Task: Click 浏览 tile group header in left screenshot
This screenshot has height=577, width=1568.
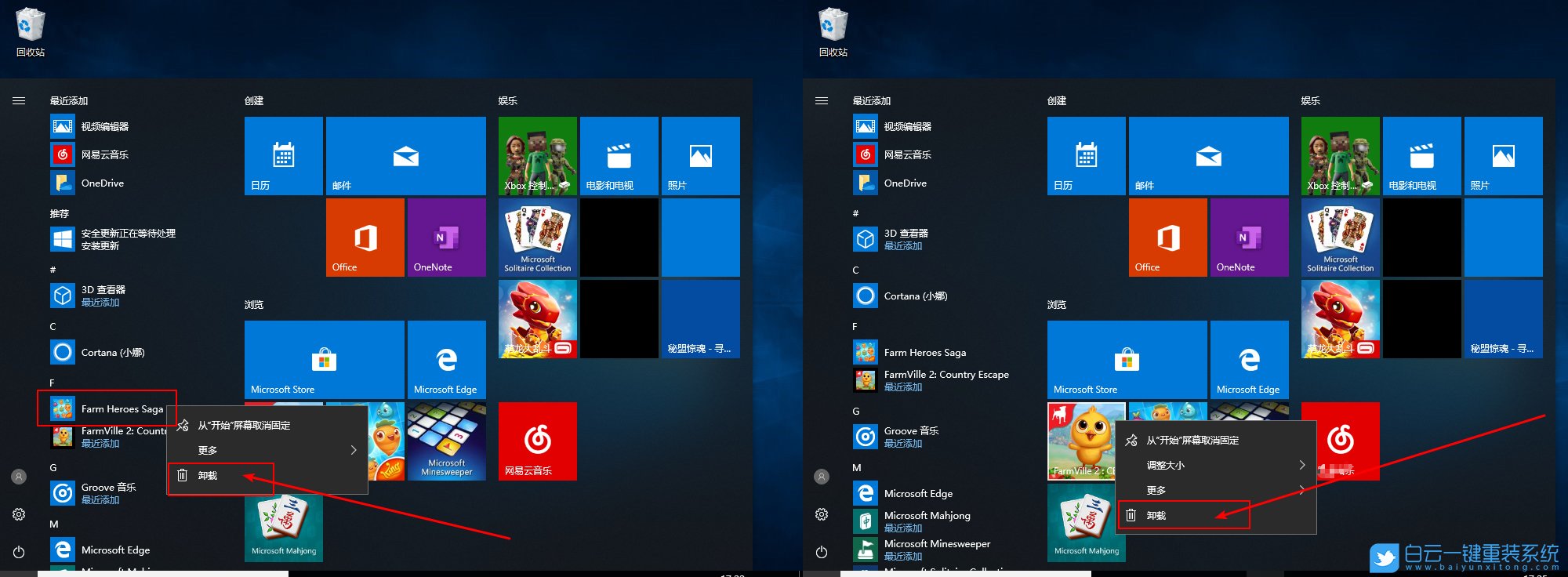Action: tap(254, 305)
